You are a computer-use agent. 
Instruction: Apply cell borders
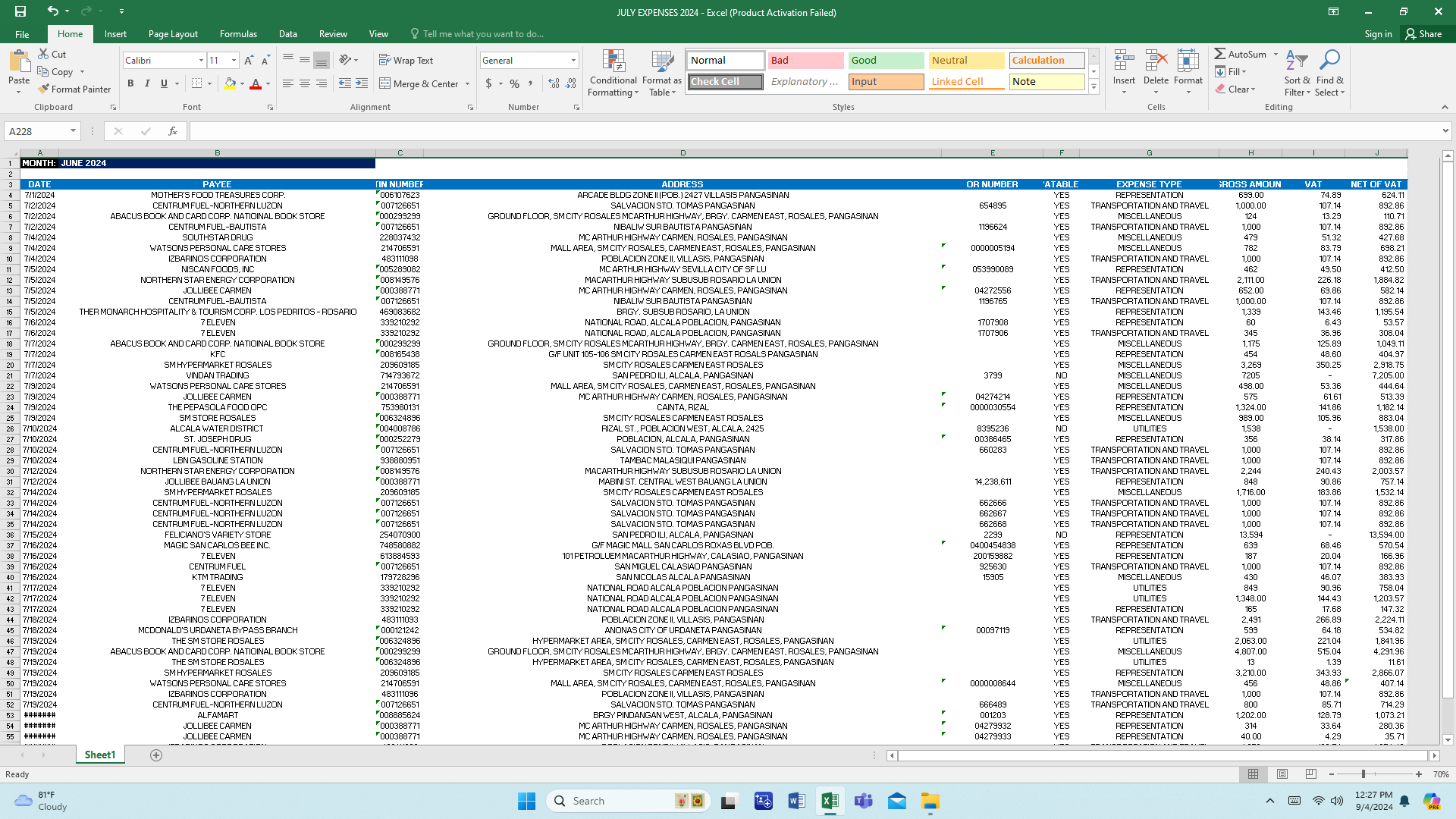coord(196,83)
